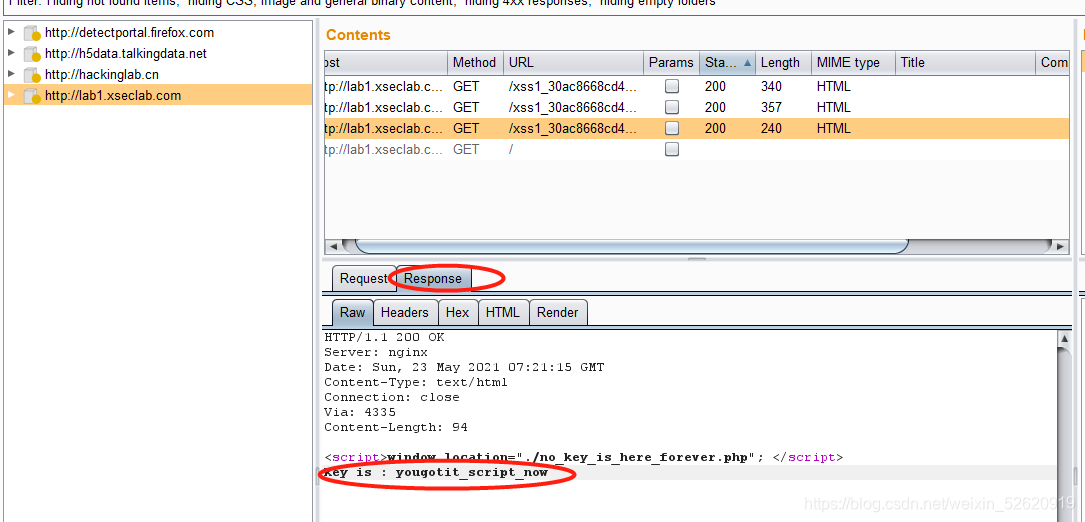Open the Hex view tab
The width and height of the screenshot is (1085, 522).
[457, 312]
